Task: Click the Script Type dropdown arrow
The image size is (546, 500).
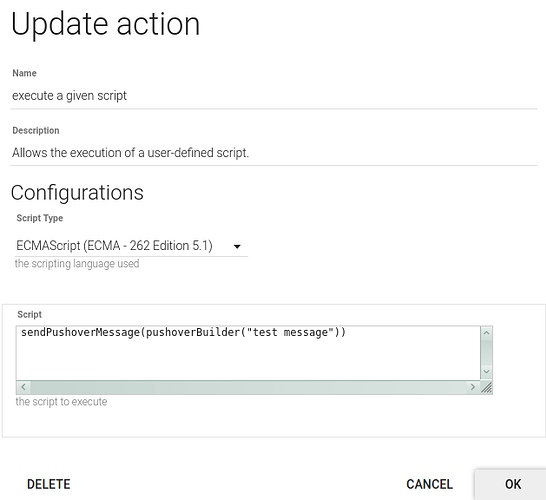Action: point(237,247)
